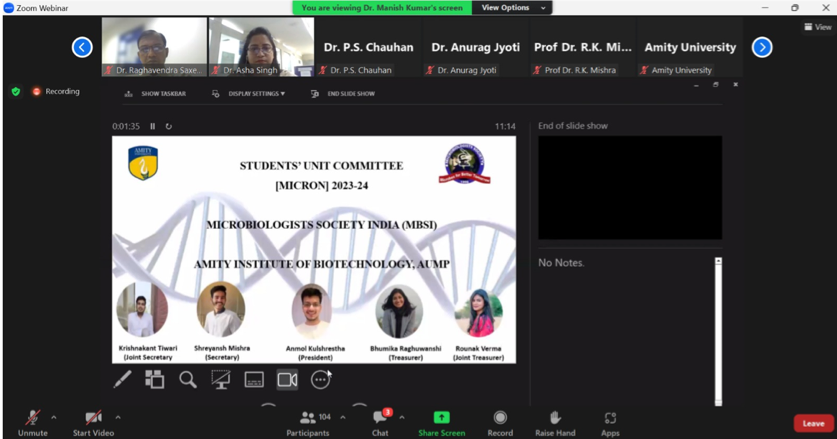
Task: Click Share Screen button
Action: (441, 423)
